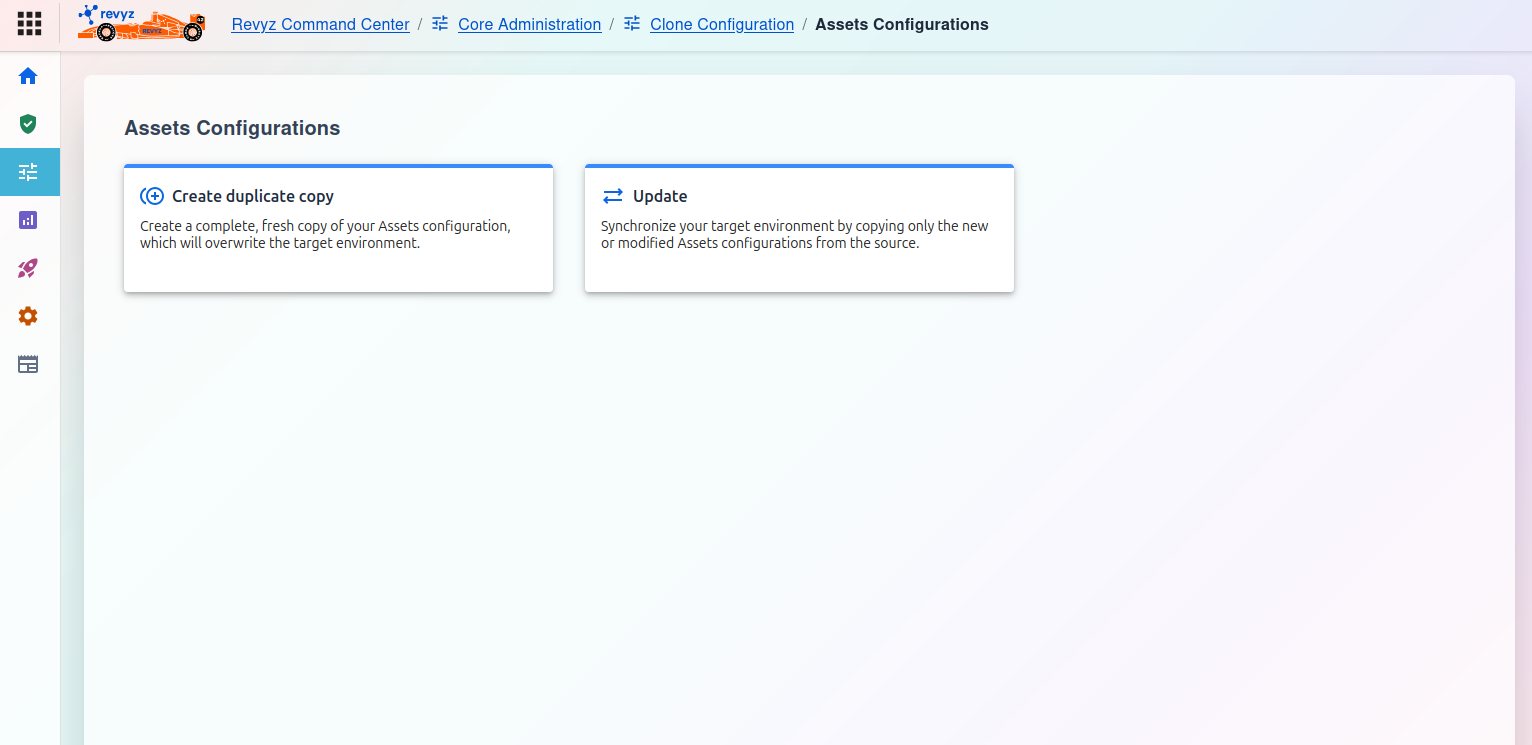This screenshot has height=745, width=1532.
Task: Open the purple chart sidebar icon
Action: pos(28,220)
